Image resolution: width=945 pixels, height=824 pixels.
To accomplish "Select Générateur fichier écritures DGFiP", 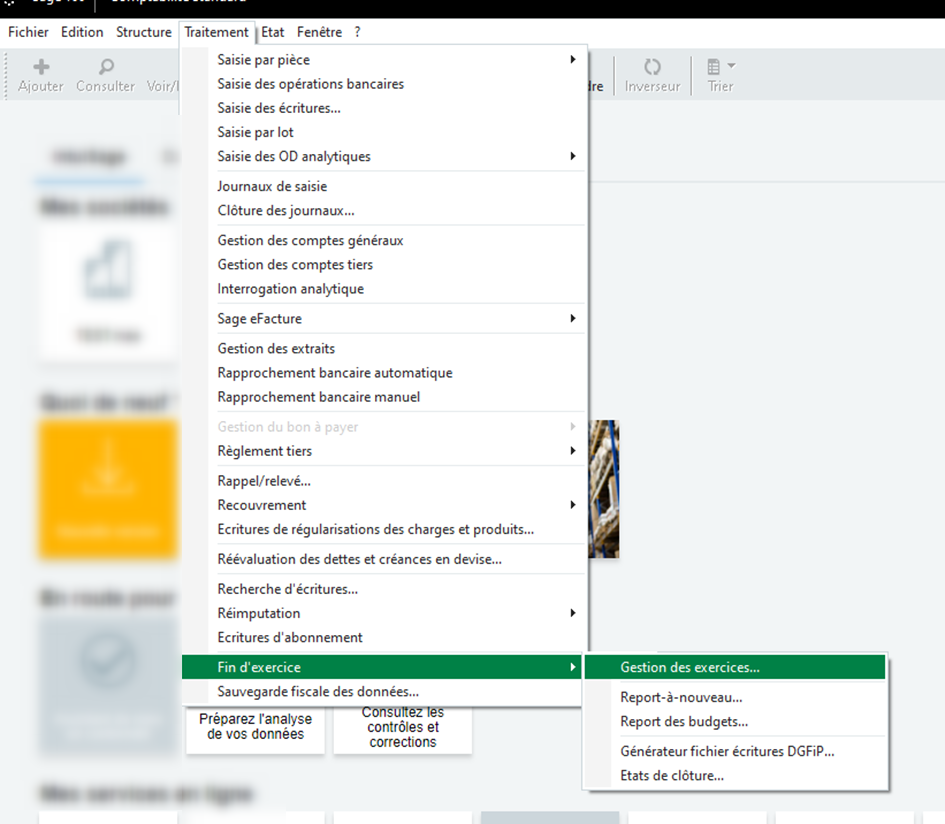I will pyautogui.click(x=727, y=752).
